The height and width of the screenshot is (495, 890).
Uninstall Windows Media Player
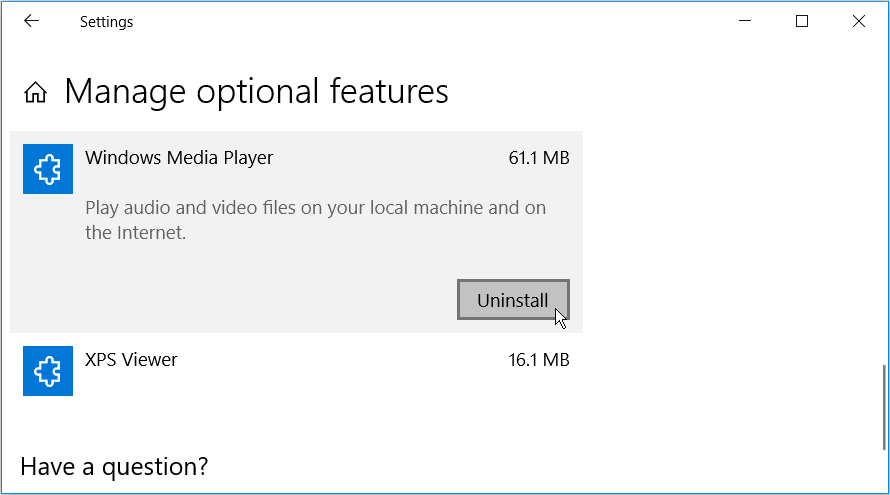(x=513, y=300)
